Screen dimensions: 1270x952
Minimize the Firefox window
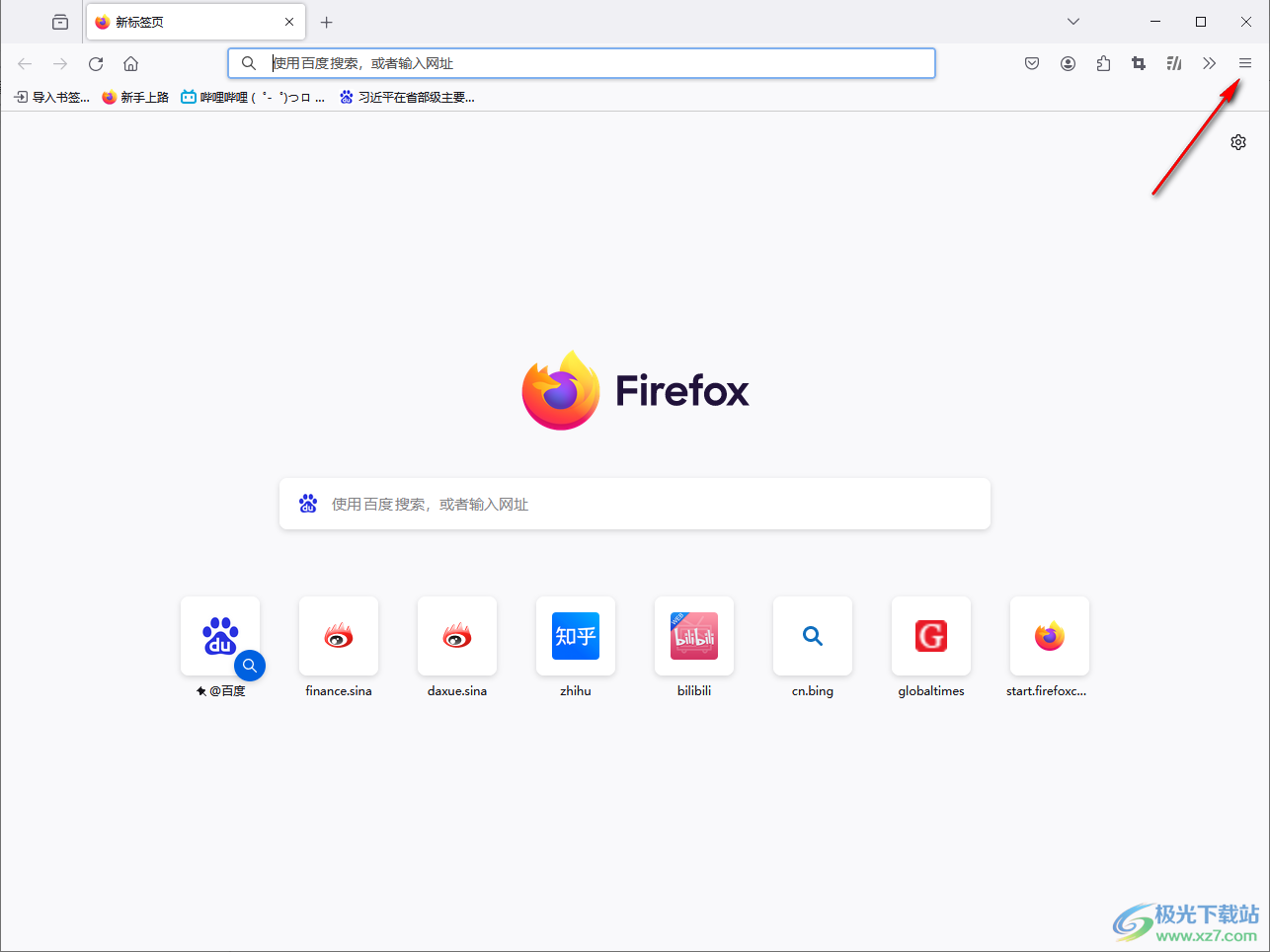(1155, 22)
